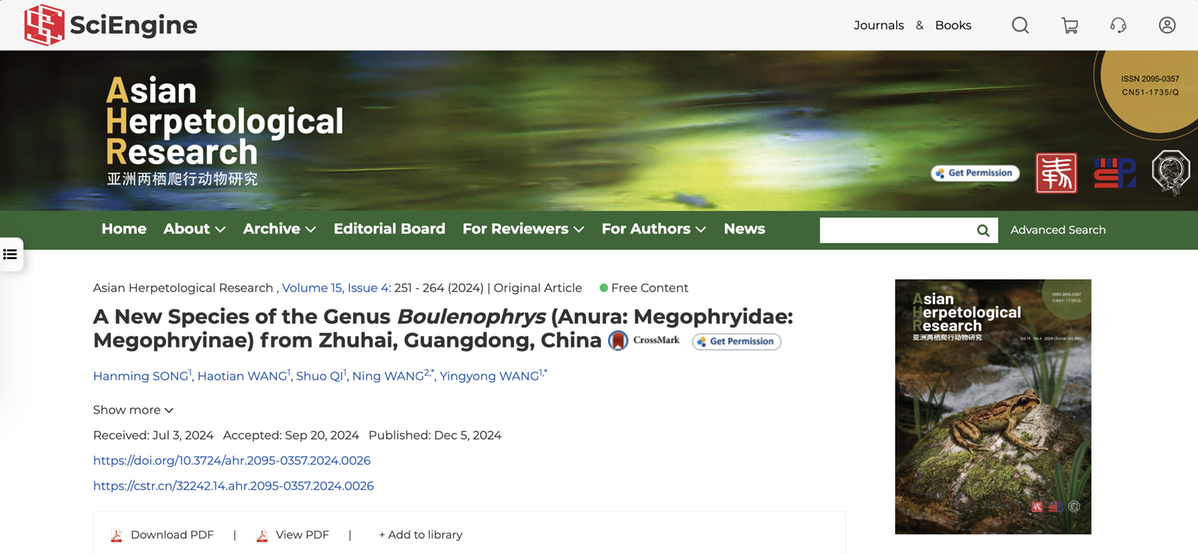Click the journal cover thumbnail with frog
The image size is (1198, 554).
click(x=992, y=406)
